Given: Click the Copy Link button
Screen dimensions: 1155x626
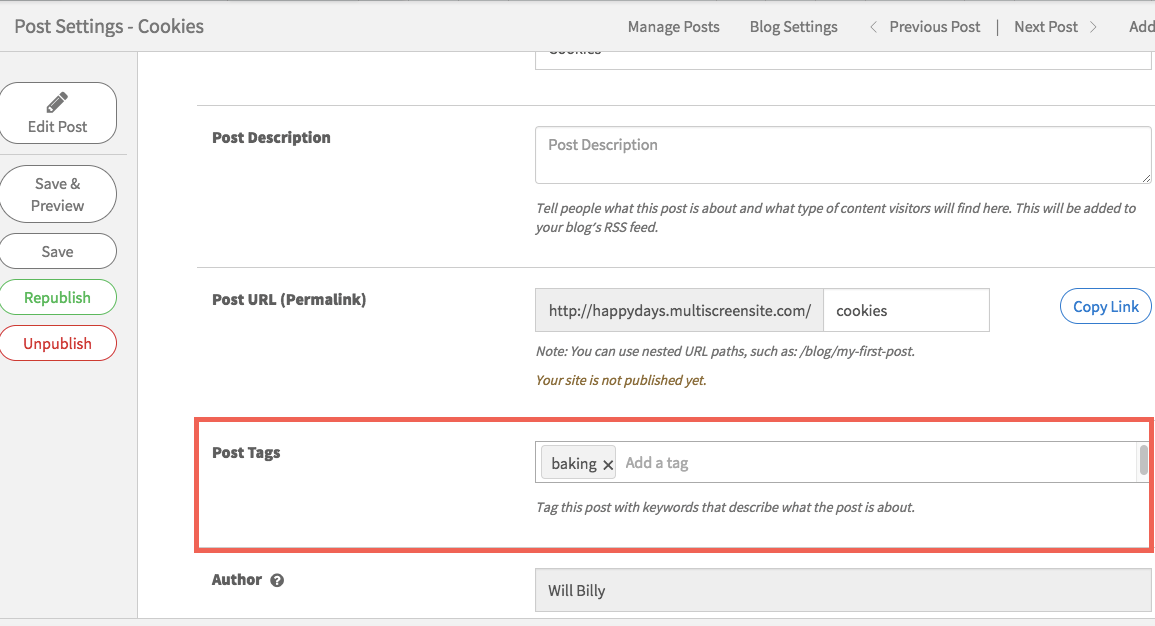Looking at the screenshot, I should pyautogui.click(x=1105, y=306).
